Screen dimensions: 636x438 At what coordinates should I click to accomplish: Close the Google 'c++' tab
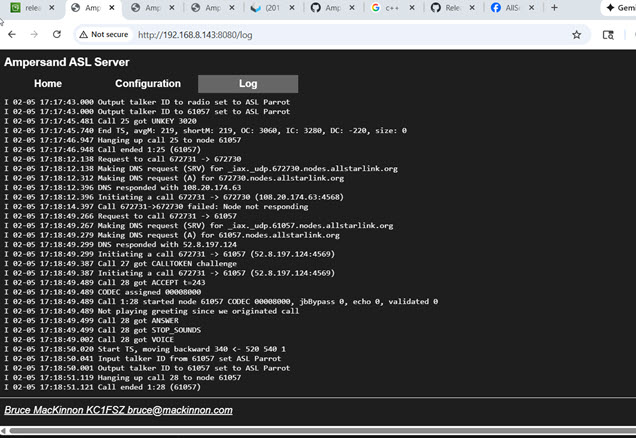(412, 8)
